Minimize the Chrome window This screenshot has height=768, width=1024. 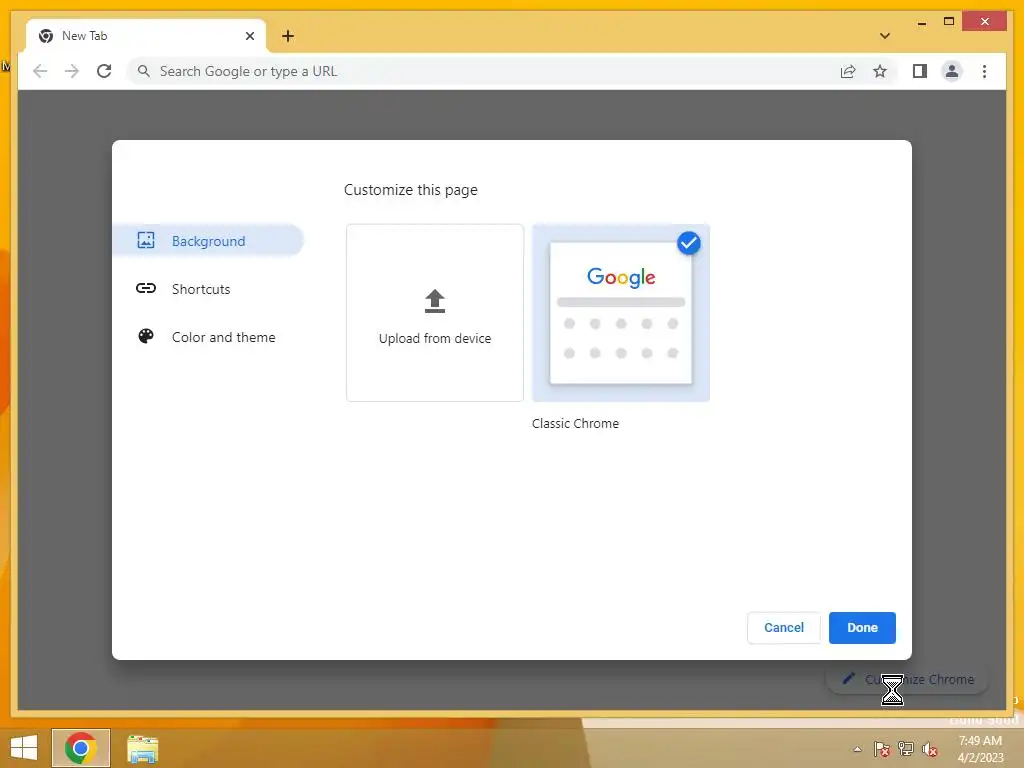click(x=921, y=22)
